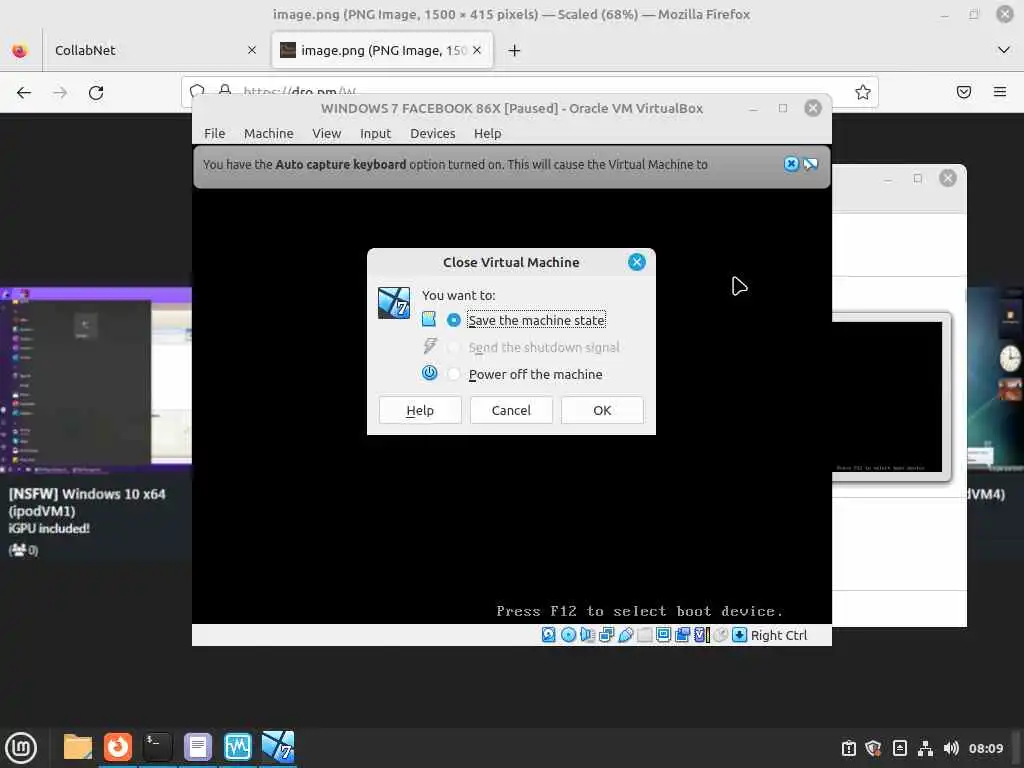Open VirtualBox Input menu
The height and width of the screenshot is (768, 1024).
coord(376,133)
